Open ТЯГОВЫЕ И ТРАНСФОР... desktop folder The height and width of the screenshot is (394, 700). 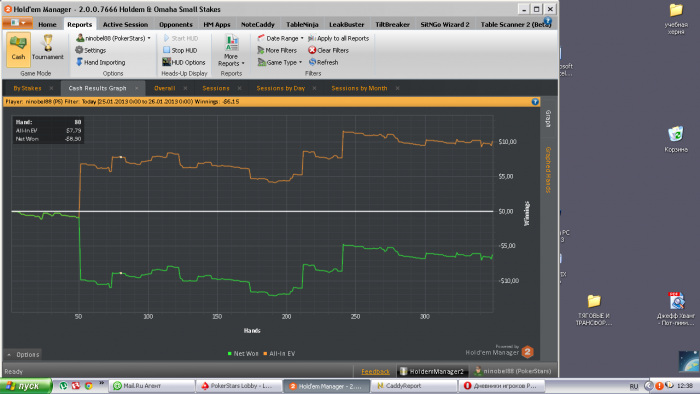coord(594,310)
